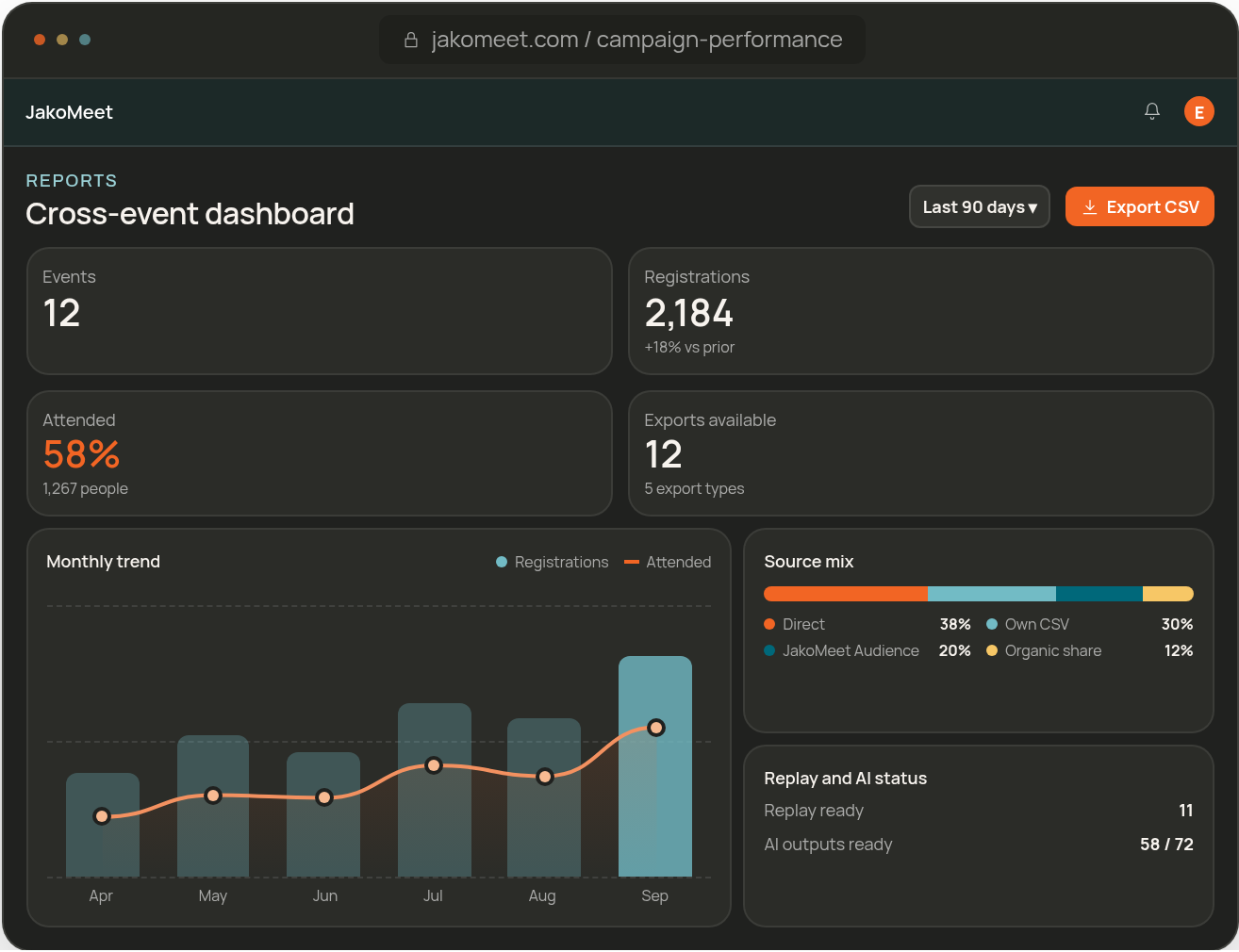Viewport: 1239px width, 952px height.
Task: Click the Direct legend dot
Action: (x=769, y=624)
